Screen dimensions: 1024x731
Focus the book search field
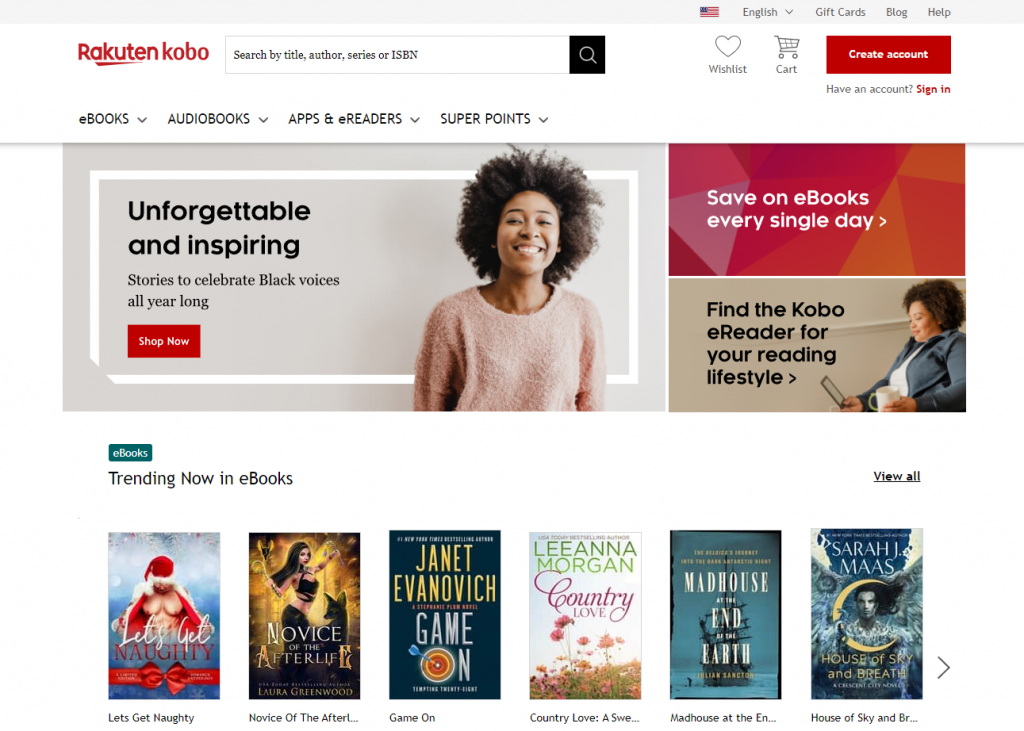pos(397,55)
